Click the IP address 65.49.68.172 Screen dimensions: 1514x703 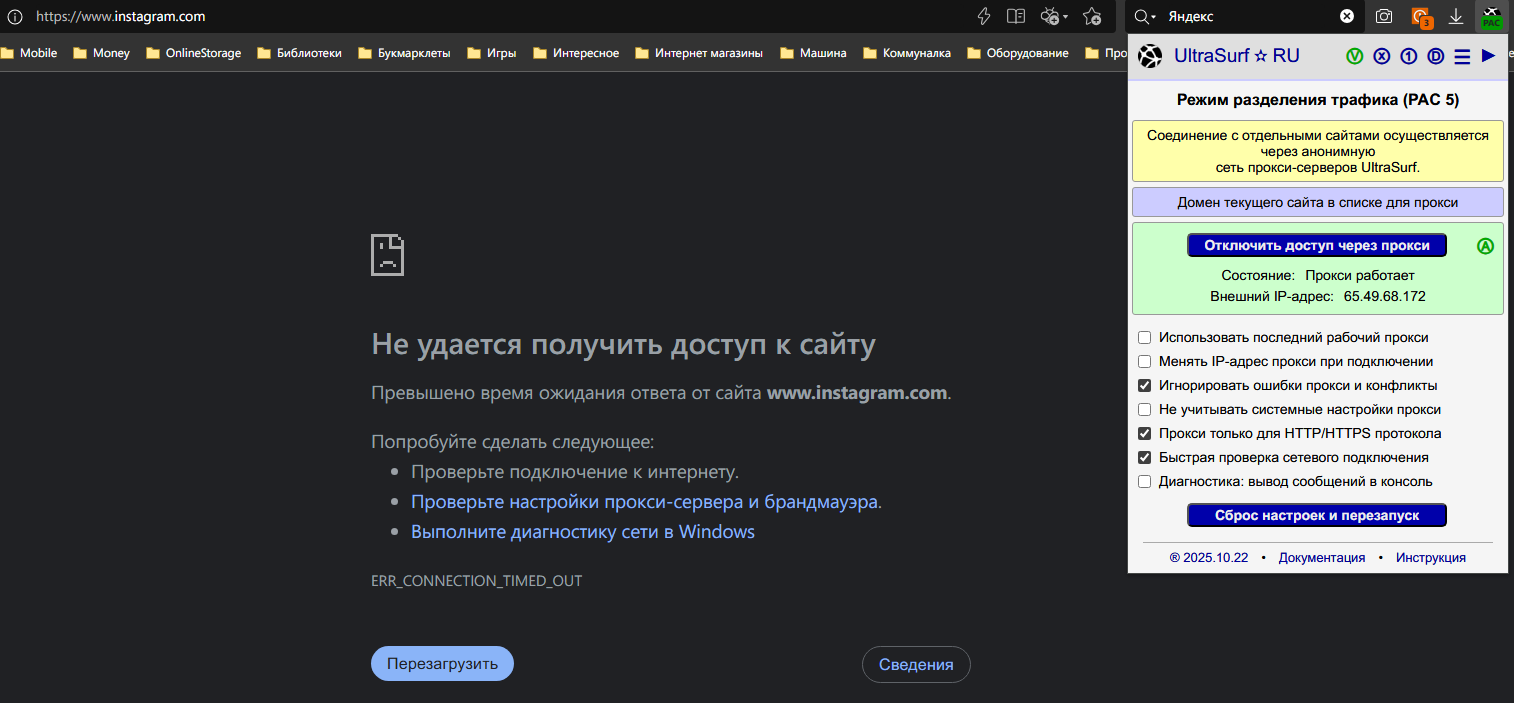(1384, 296)
